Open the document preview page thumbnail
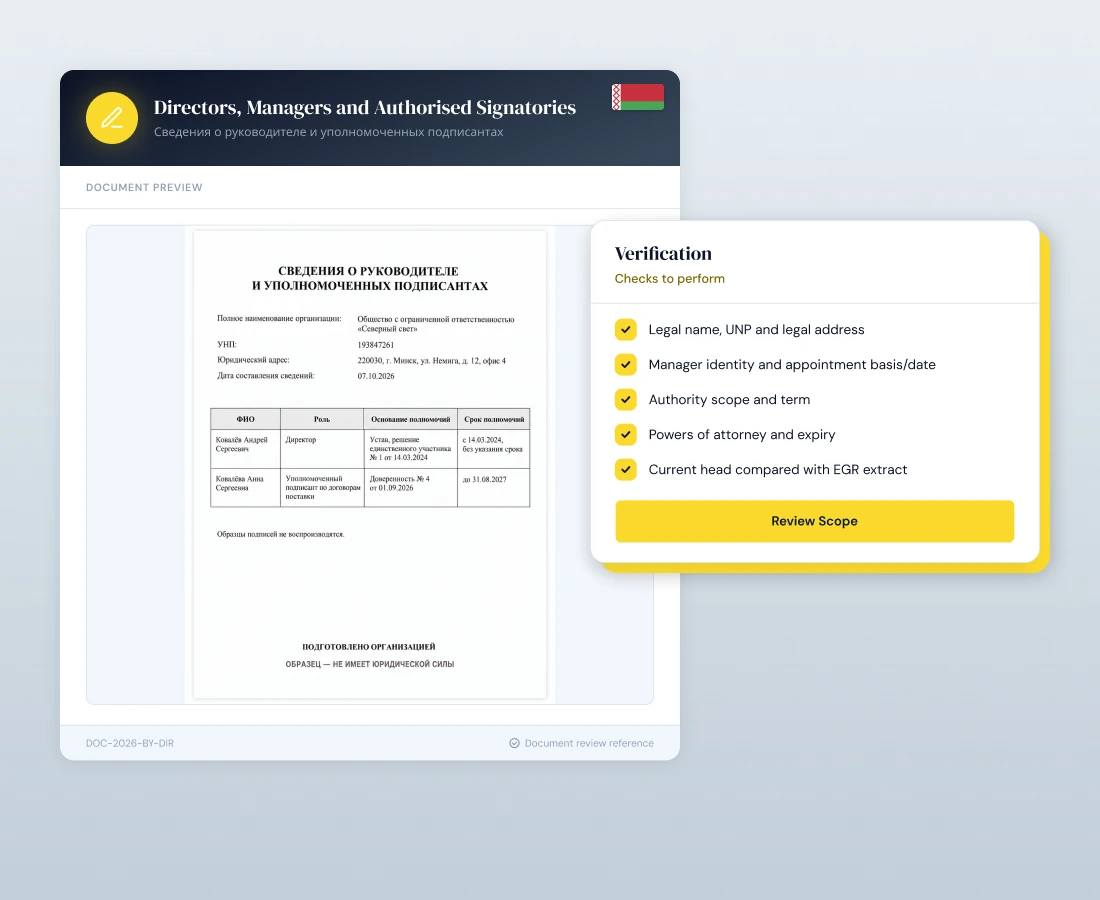The width and height of the screenshot is (1100, 900). pyautogui.click(x=370, y=464)
